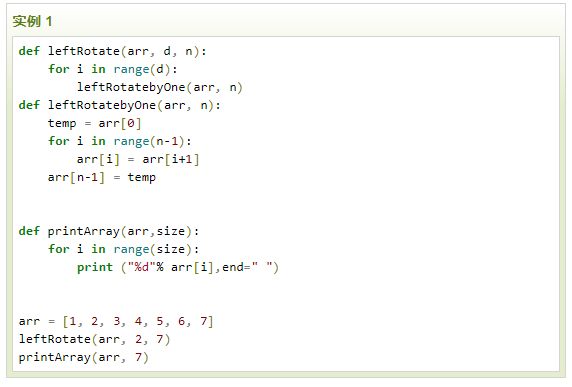This screenshot has width=572, height=387.
Task: Click the leftRotate(arr, 2, 7) call
Action: click(x=94, y=339)
